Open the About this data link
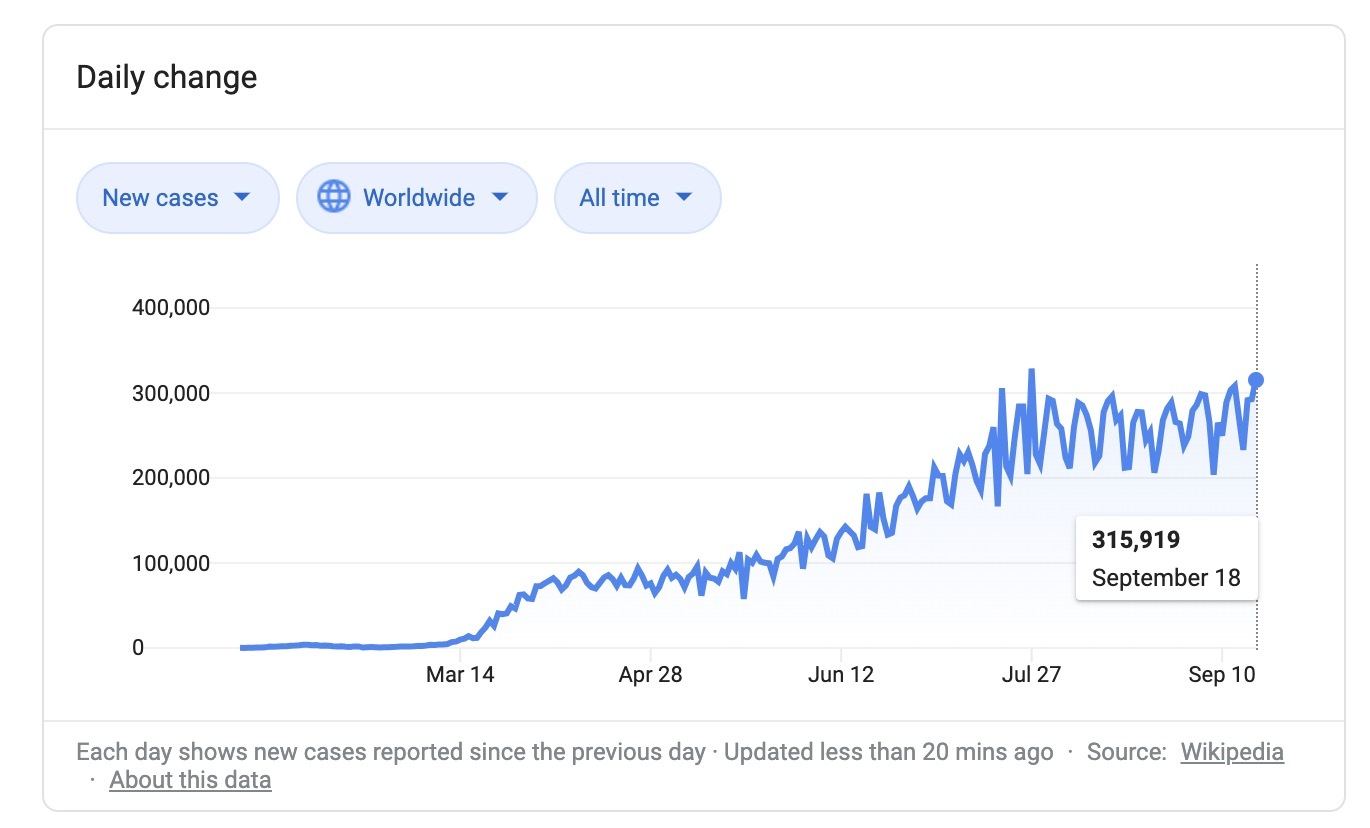 pos(190,780)
